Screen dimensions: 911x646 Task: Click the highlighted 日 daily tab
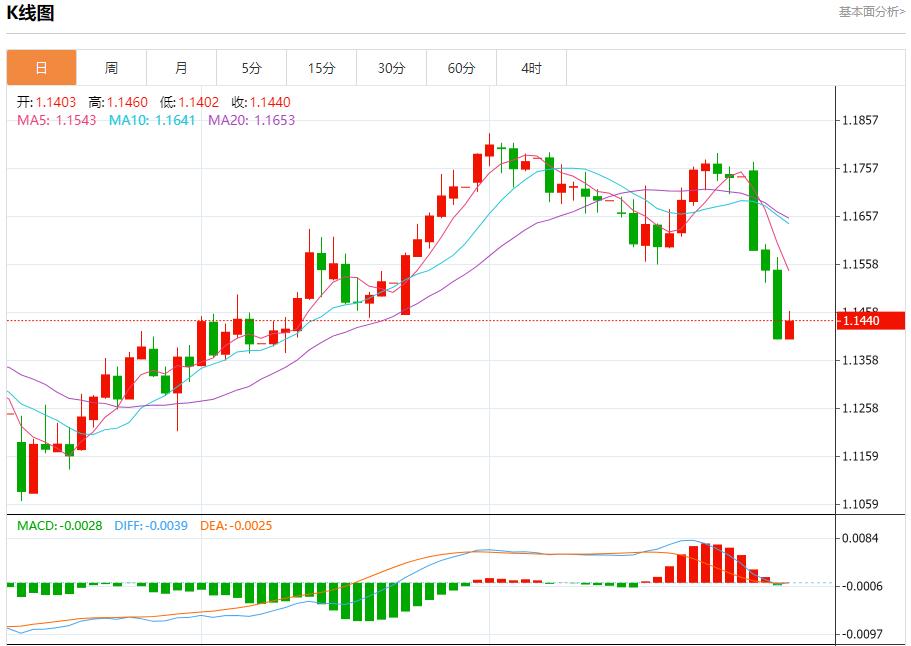coord(41,67)
